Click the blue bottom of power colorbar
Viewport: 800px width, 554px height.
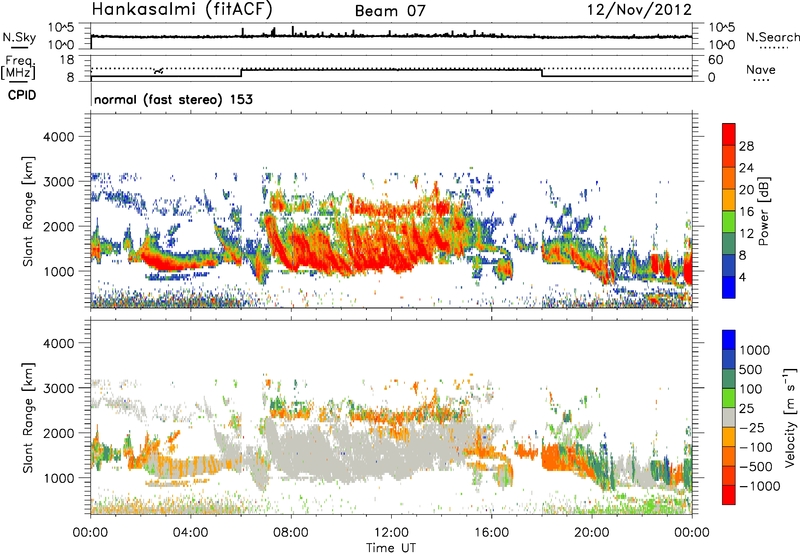click(729, 288)
